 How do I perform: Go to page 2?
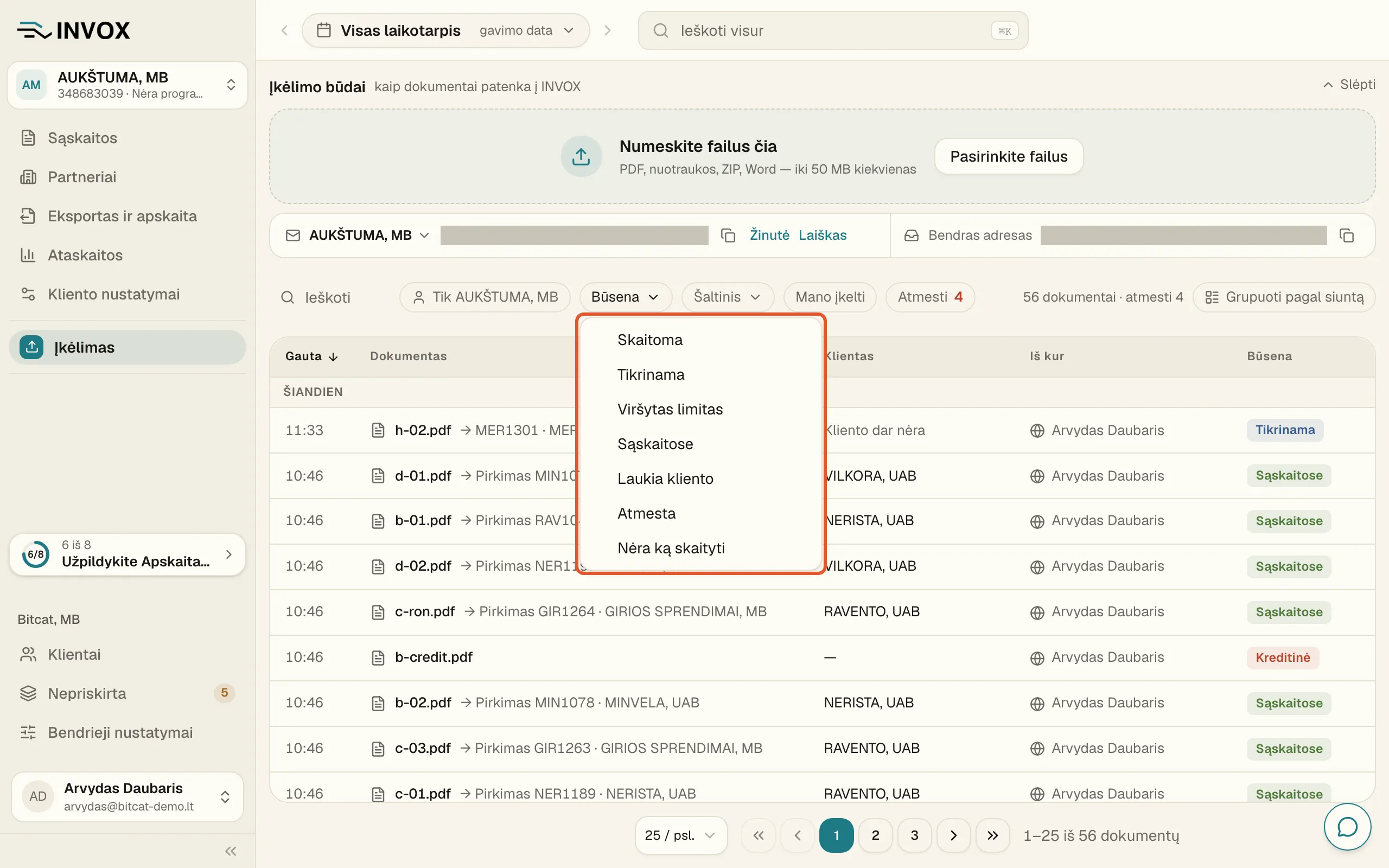click(x=875, y=835)
